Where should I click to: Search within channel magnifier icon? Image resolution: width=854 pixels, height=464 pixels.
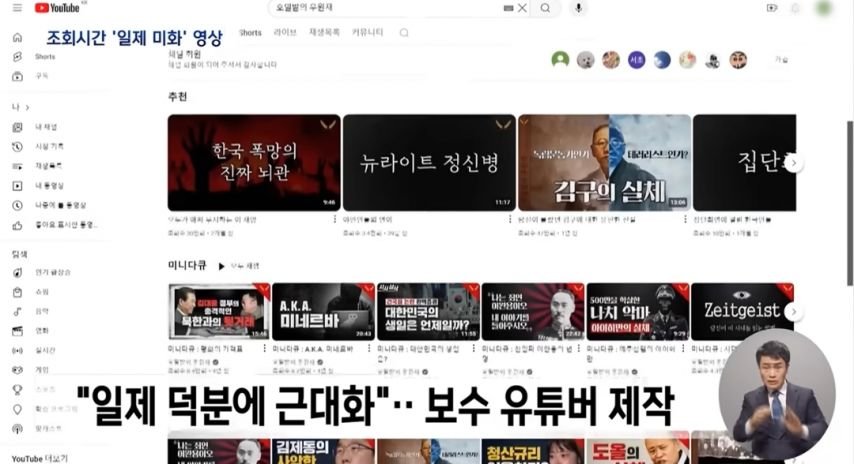click(404, 33)
